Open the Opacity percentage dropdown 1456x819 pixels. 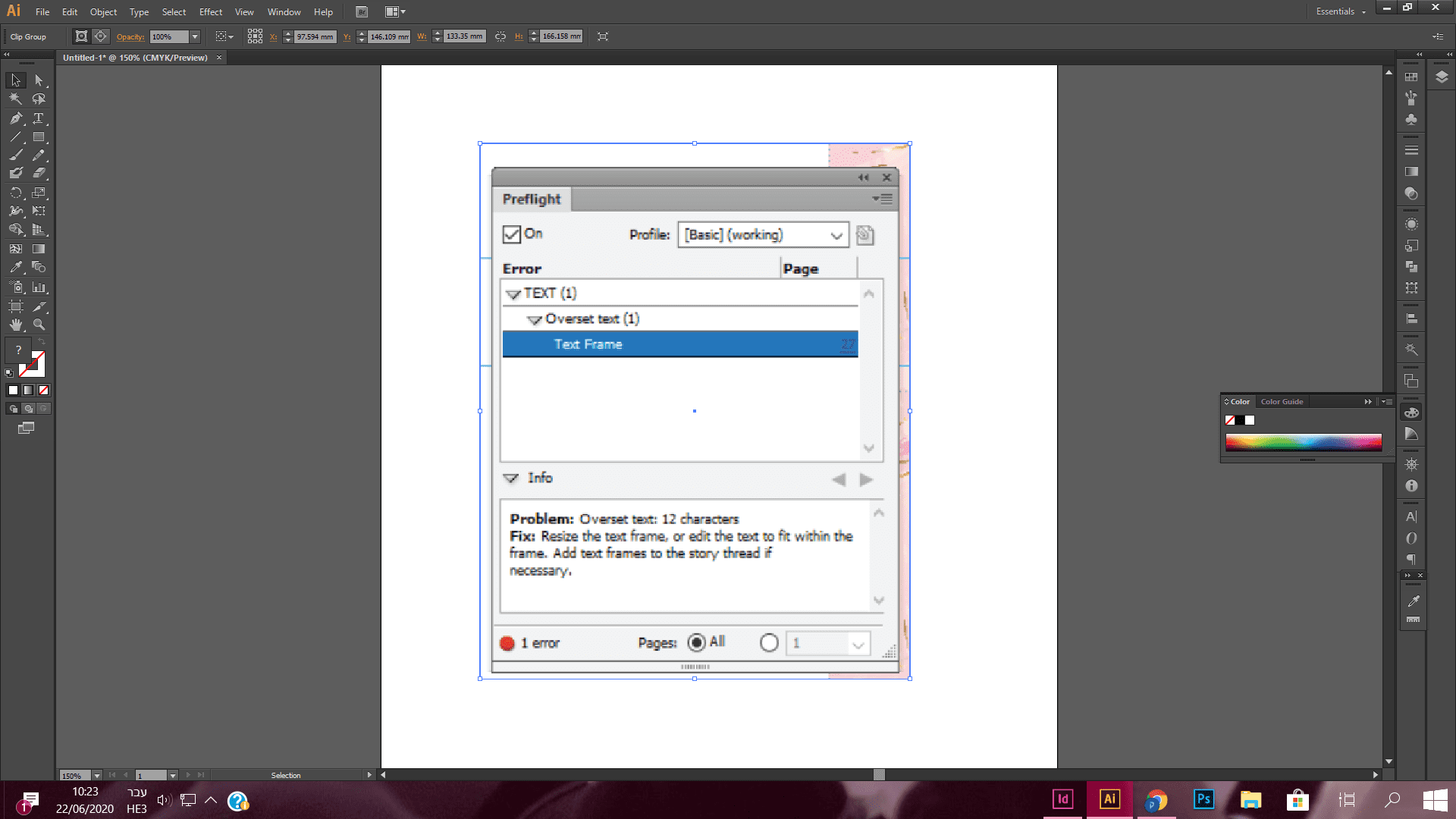pyautogui.click(x=195, y=36)
